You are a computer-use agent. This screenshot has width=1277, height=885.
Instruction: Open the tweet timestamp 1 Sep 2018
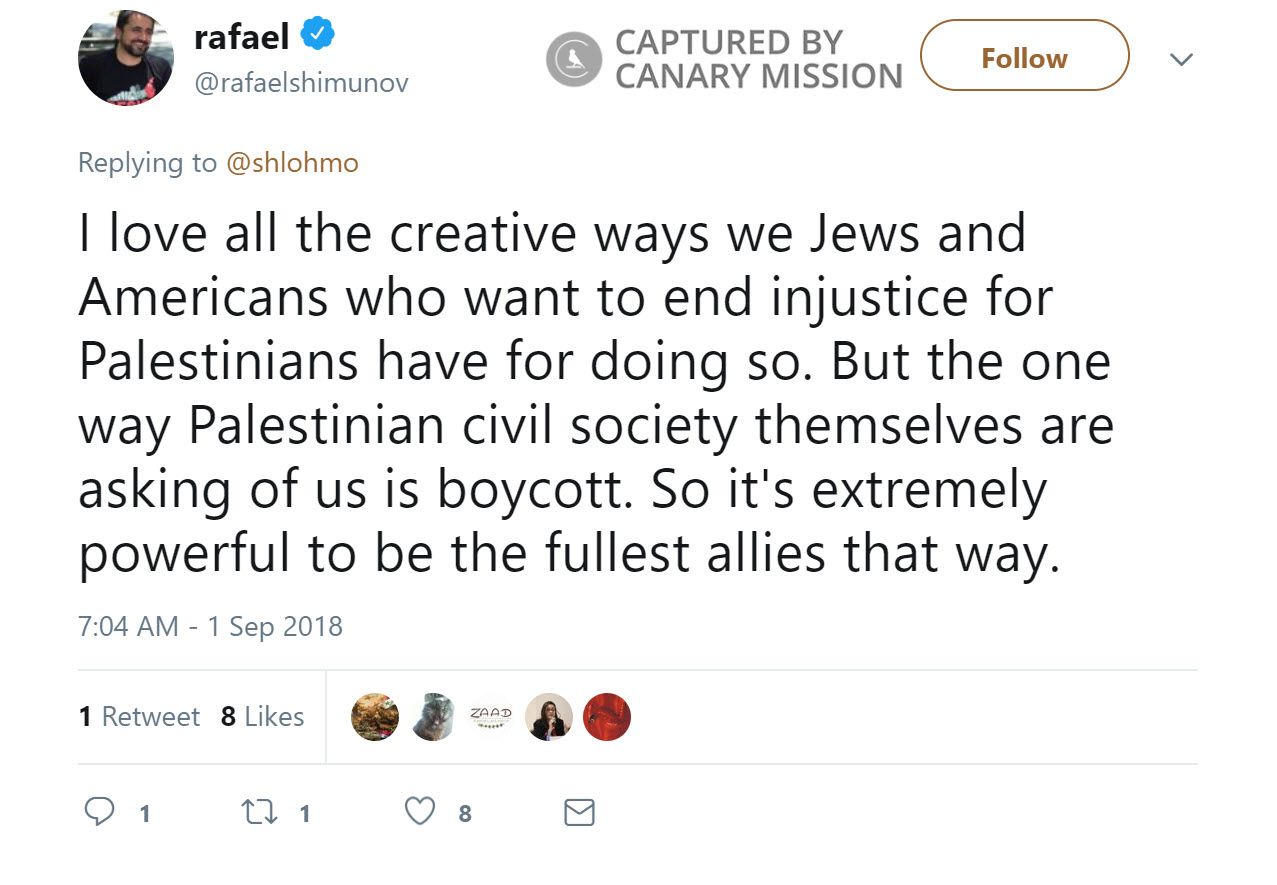(210, 626)
